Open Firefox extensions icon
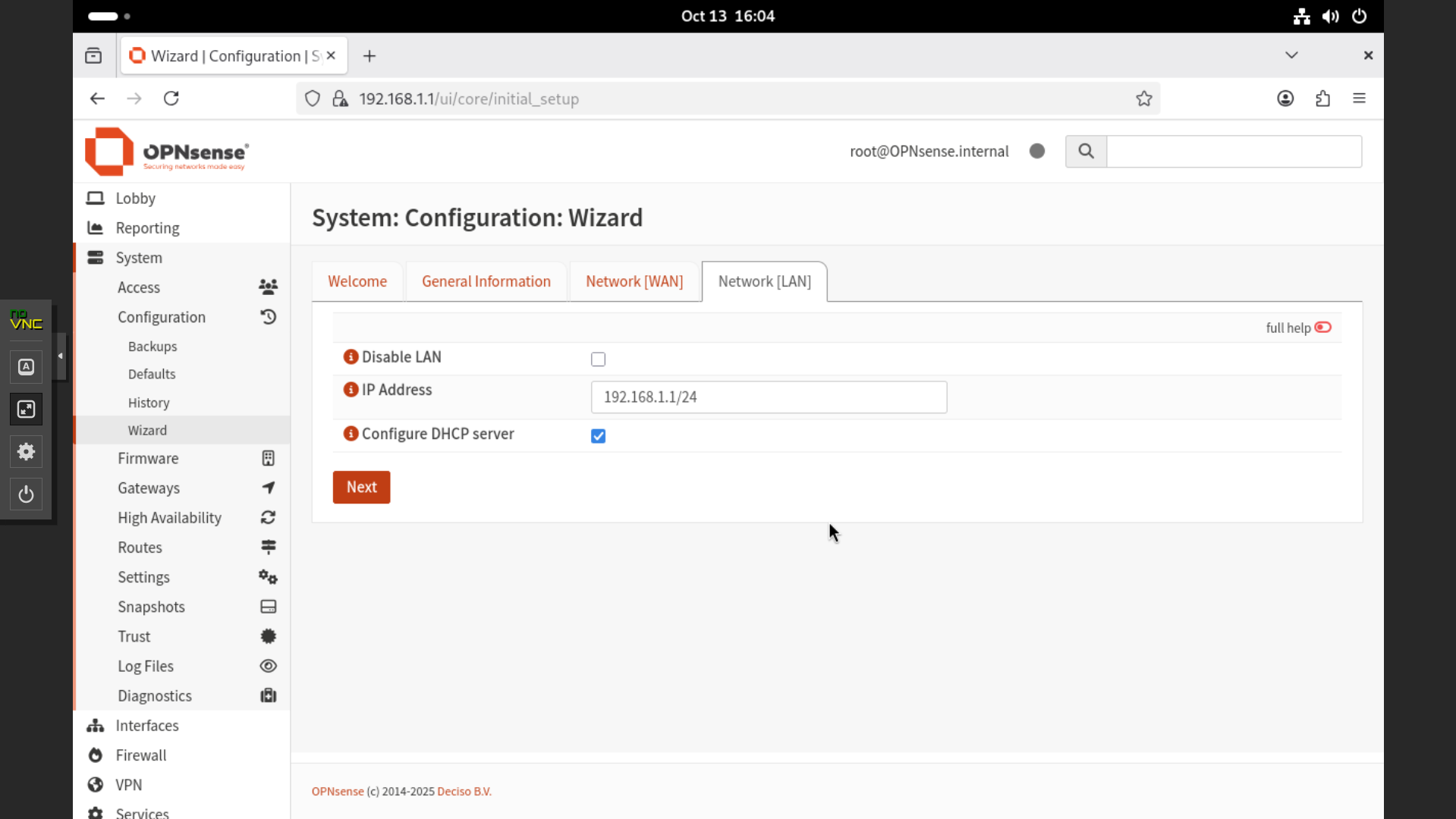The height and width of the screenshot is (819, 1456). click(x=1322, y=99)
